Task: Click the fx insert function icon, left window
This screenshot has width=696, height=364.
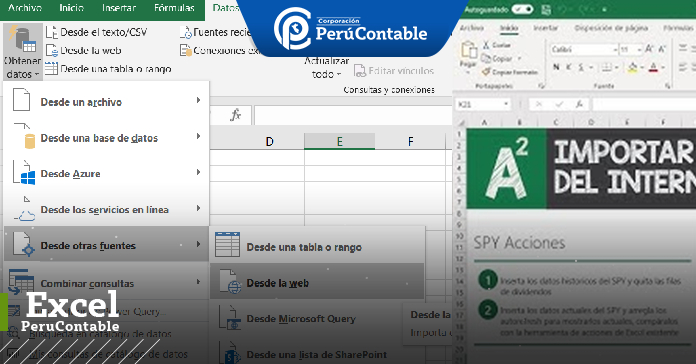Action: (x=235, y=115)
